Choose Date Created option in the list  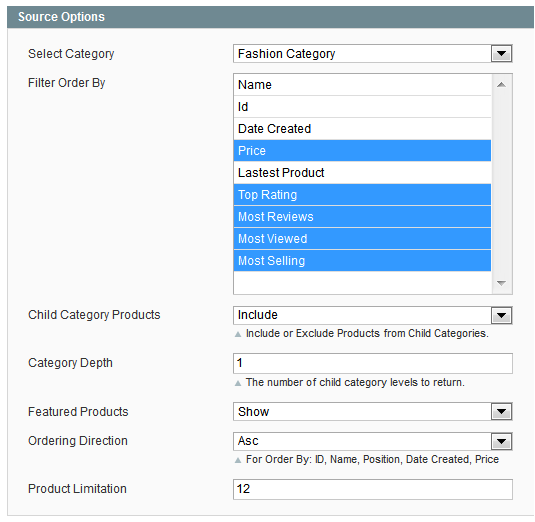(x=362, y=129)
